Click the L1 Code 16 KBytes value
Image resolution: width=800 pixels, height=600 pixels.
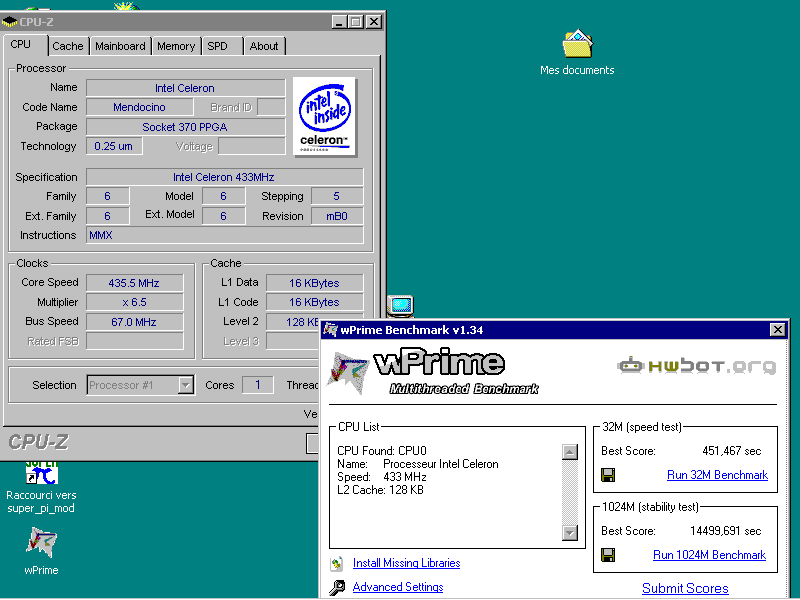(314, 302)
